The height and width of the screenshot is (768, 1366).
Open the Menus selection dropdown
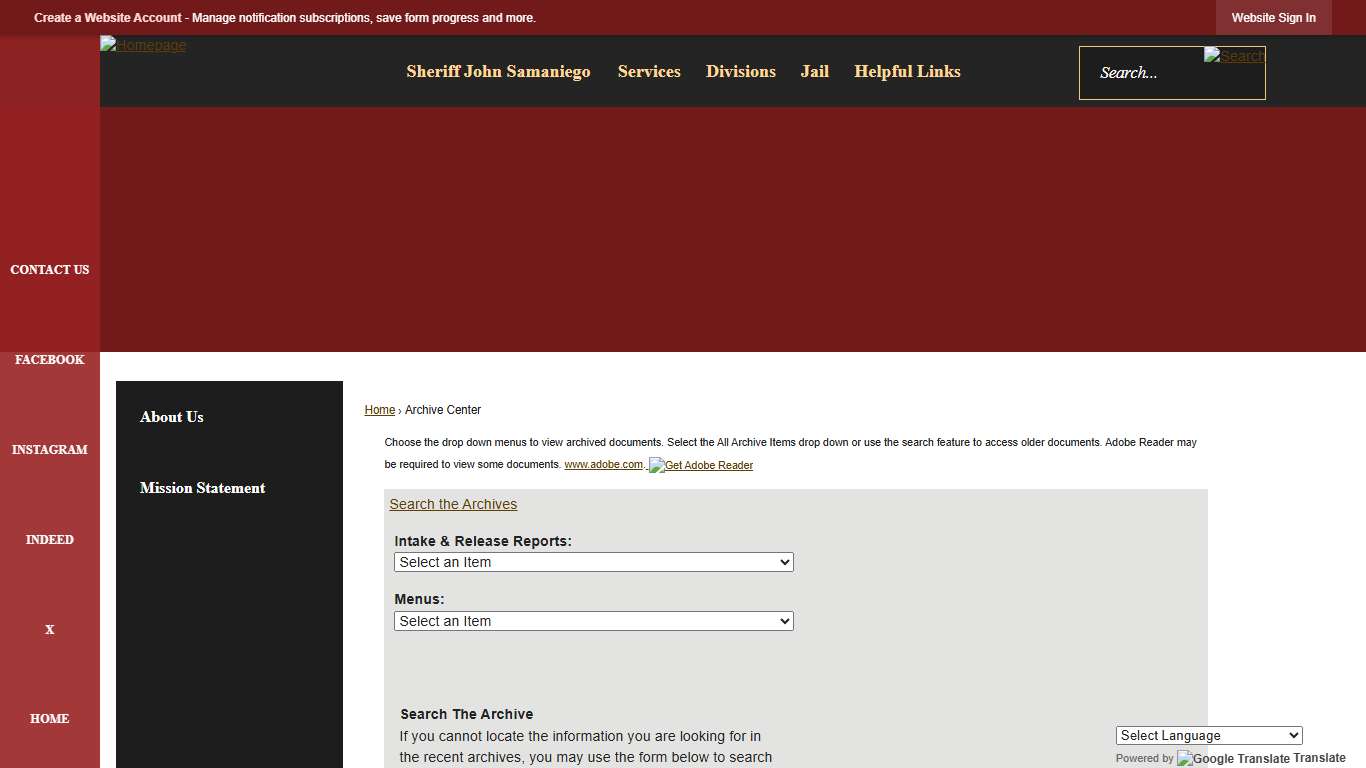(x=593, y=621)
